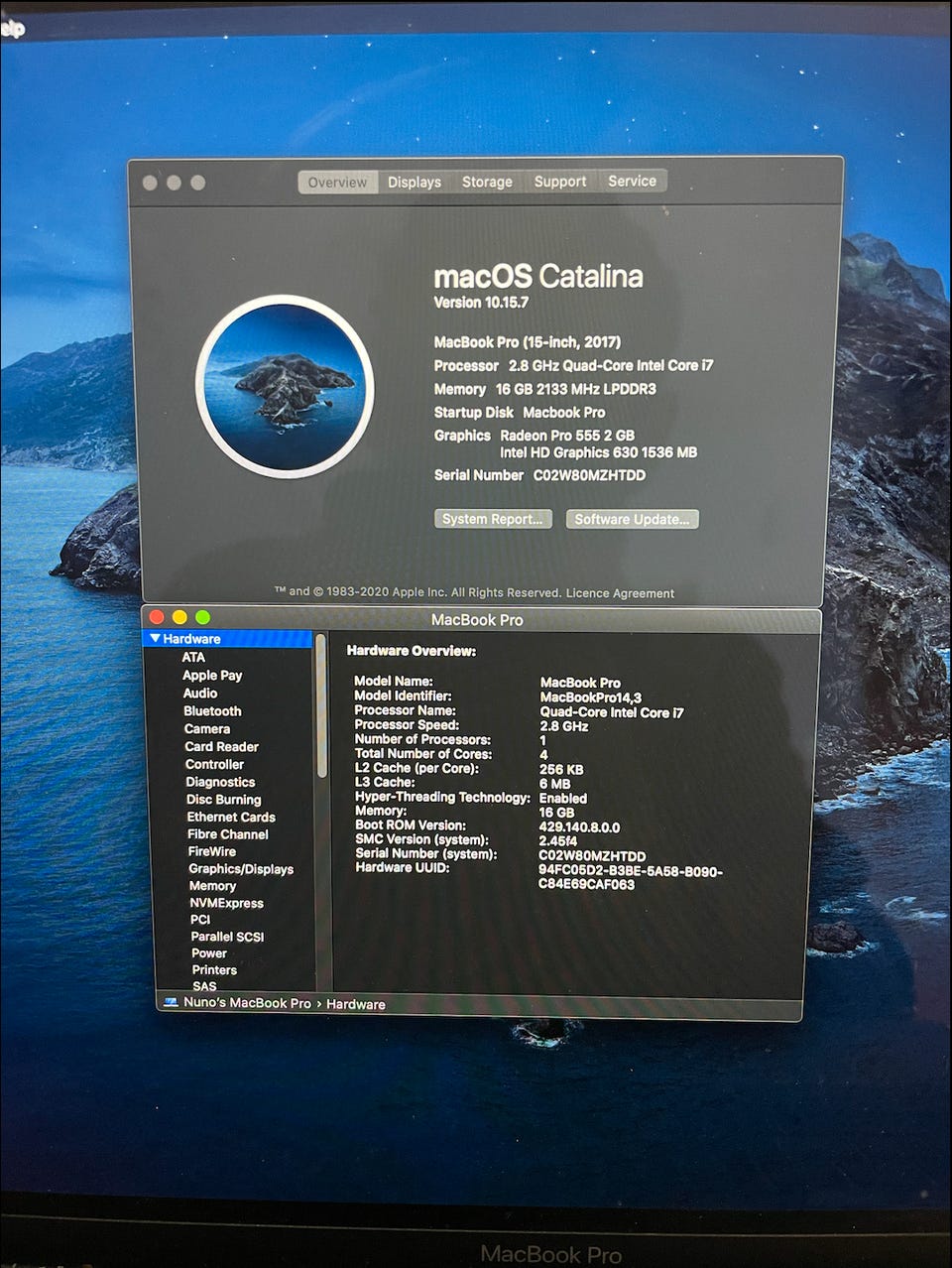The width and height of the screenshot is (952, 1268).
Task: Select Camera in the sidebar
Action: (207, 728)
